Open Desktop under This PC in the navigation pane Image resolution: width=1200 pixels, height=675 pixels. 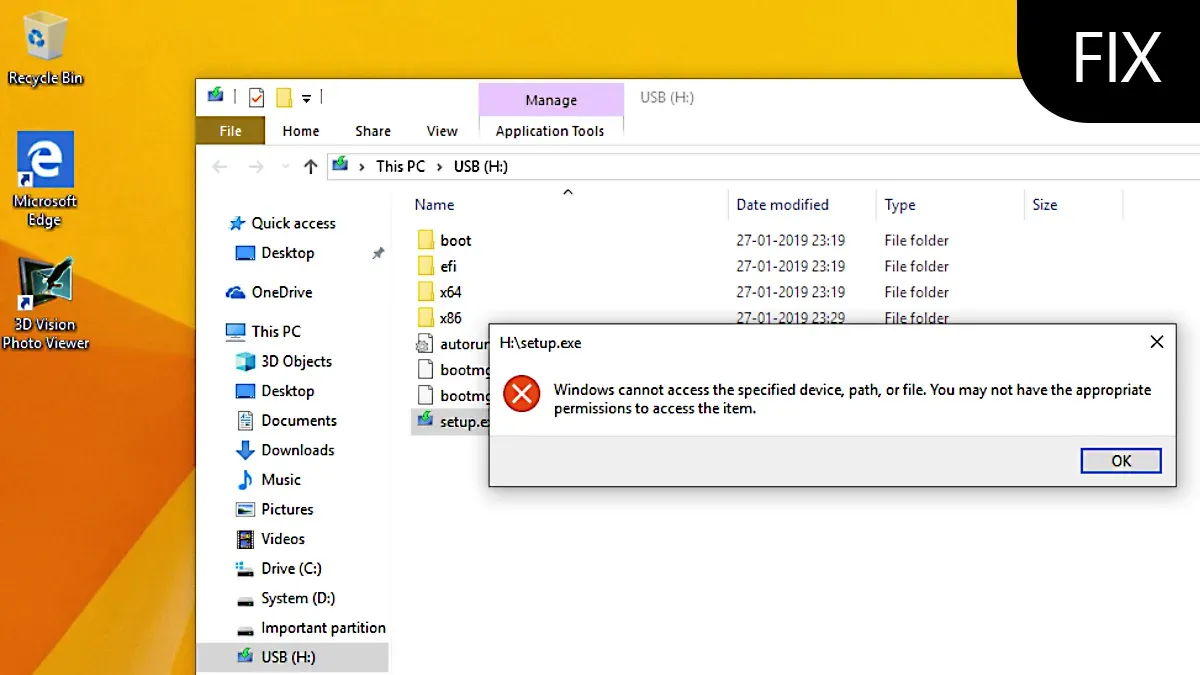click(x=275, y=391)
